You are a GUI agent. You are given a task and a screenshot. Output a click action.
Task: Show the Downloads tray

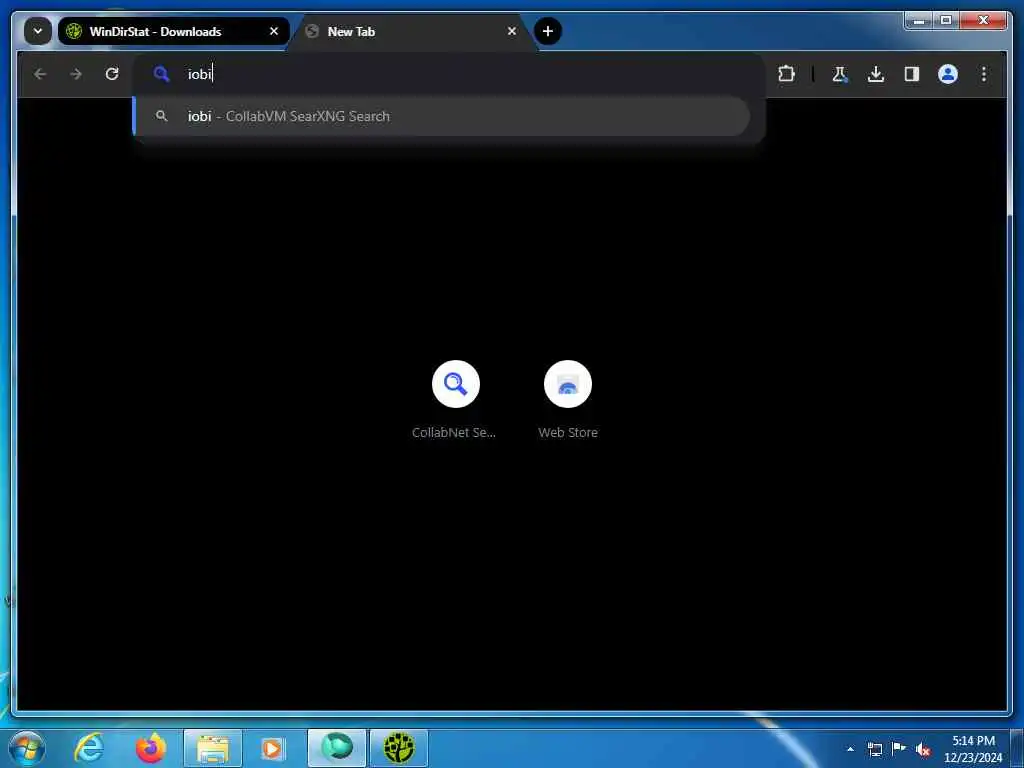click(876, 74)
